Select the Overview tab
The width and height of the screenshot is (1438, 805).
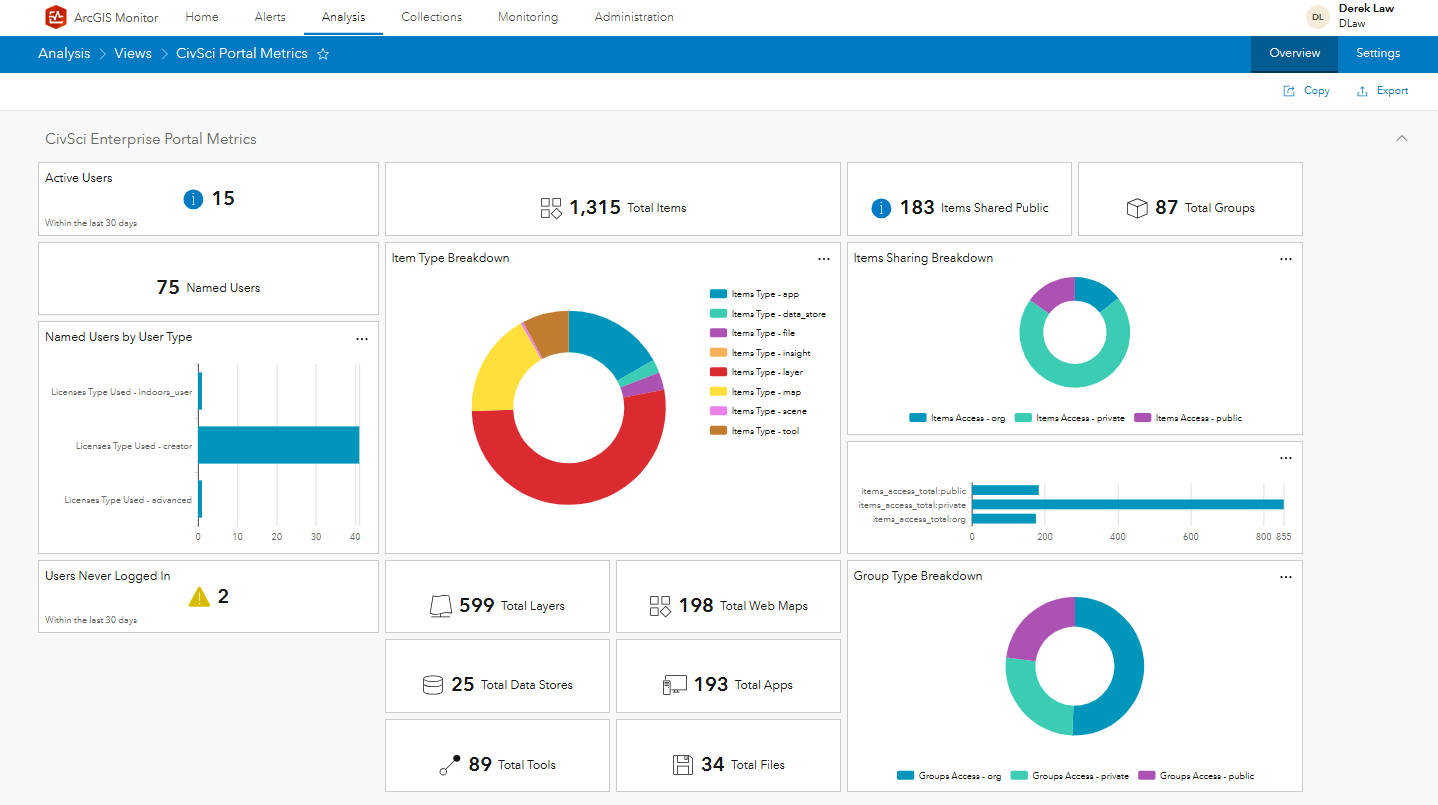1294,54
